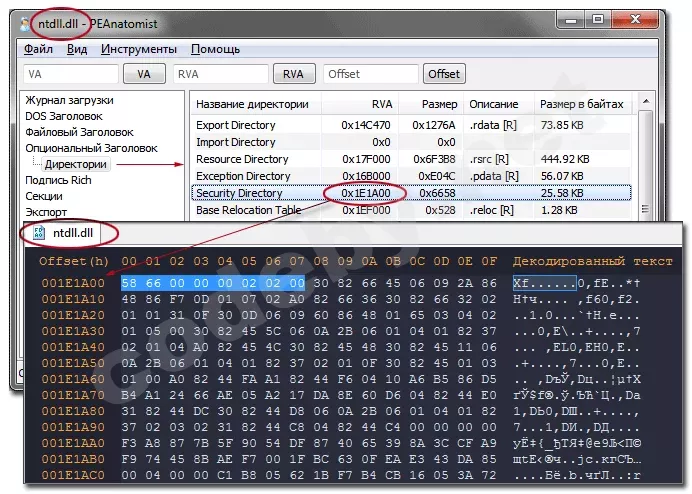Viewport: 692px width, 494px height.
Task: Open the Файл menu
Action: pyautogui.click(x=38, y=49)
